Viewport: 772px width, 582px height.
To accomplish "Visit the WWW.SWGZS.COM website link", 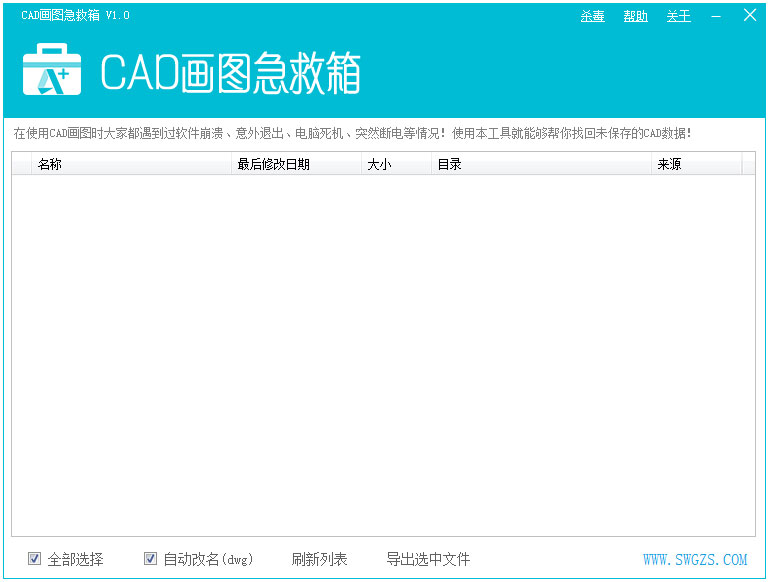I will coord(695,560).
